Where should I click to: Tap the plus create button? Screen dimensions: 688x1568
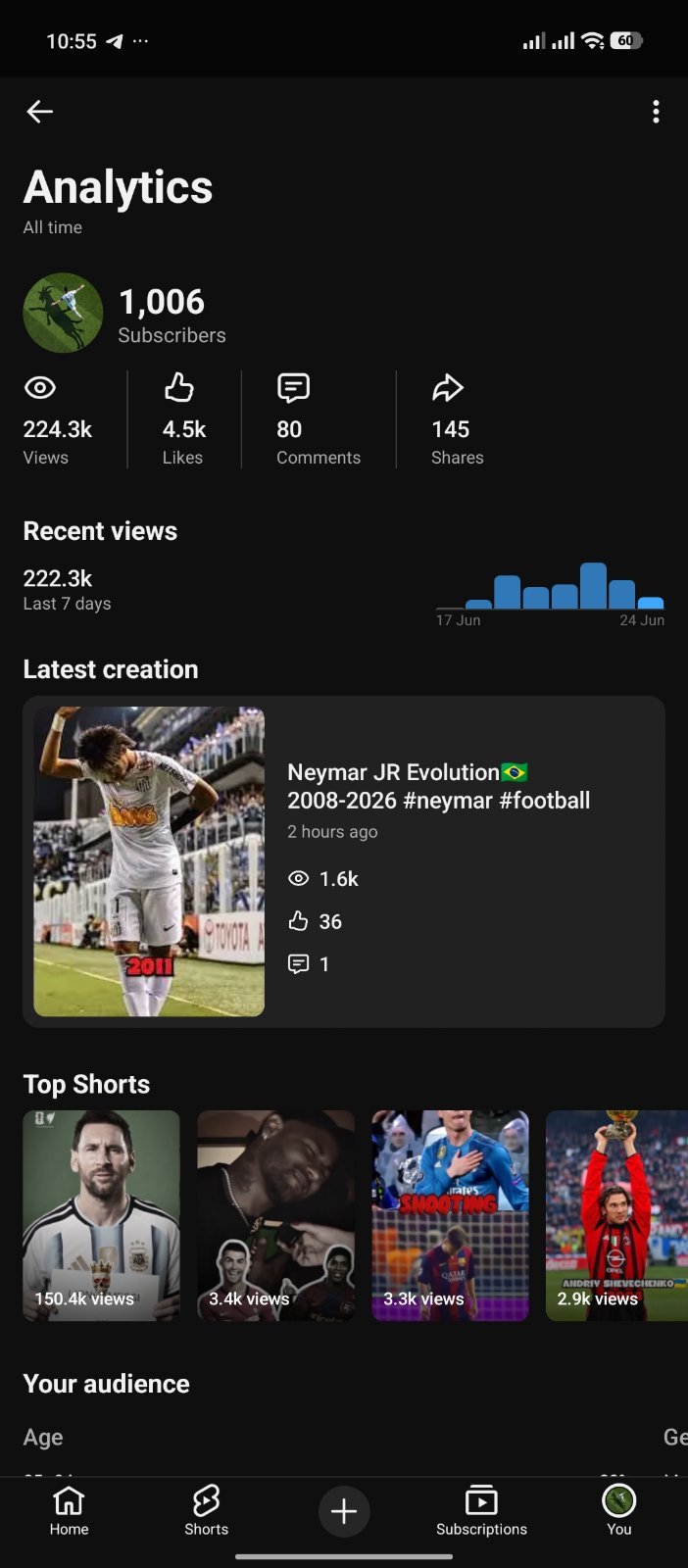pyautogui.click(x=344, y=1512)
